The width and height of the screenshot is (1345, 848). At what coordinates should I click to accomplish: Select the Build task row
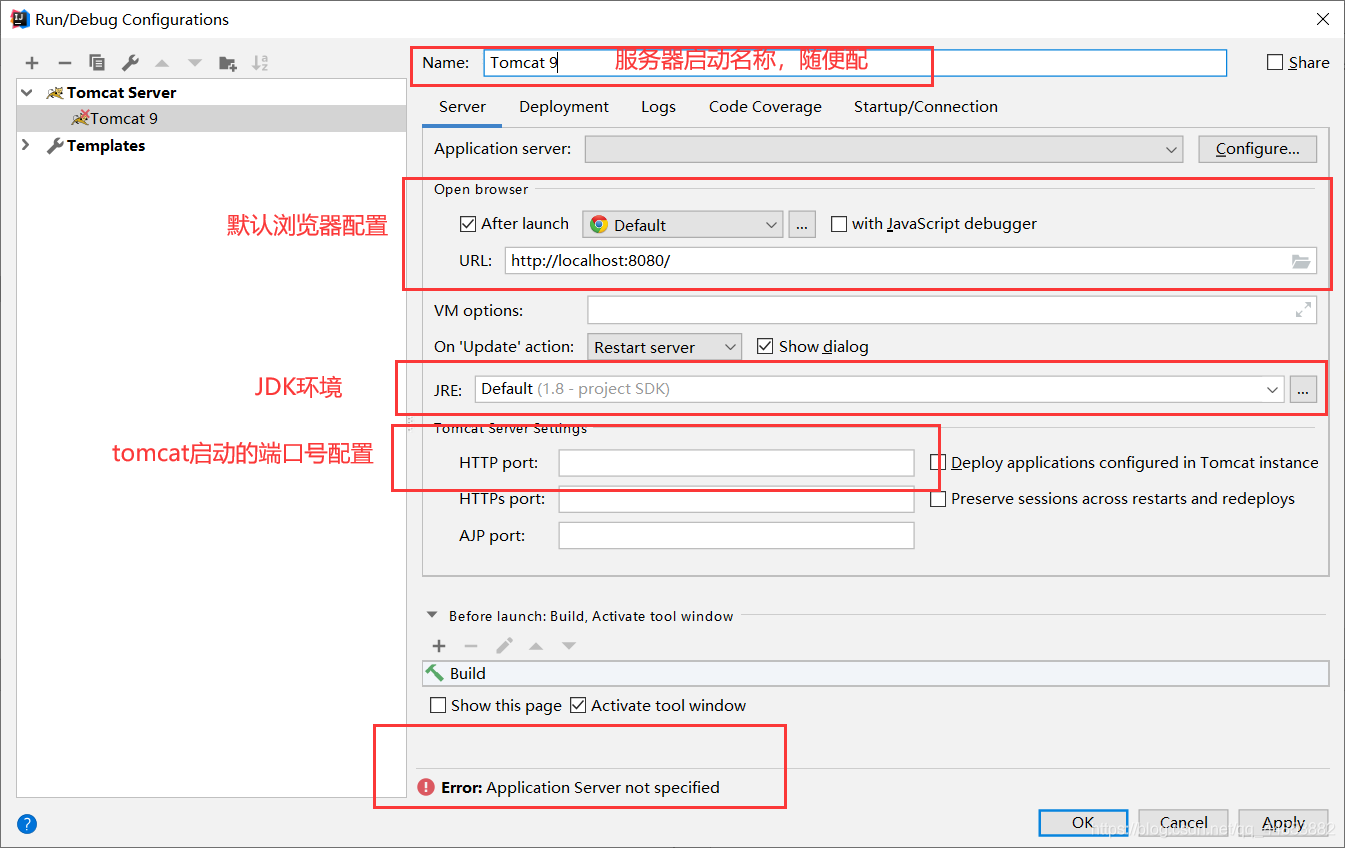[x=876, y=673]
